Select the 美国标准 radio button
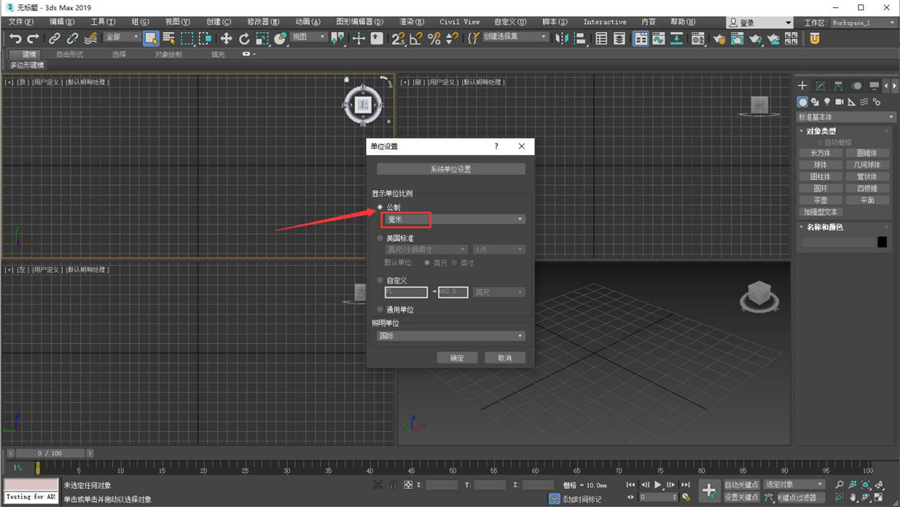The width and height of the screenshot is (900, 507). [380, 238]
